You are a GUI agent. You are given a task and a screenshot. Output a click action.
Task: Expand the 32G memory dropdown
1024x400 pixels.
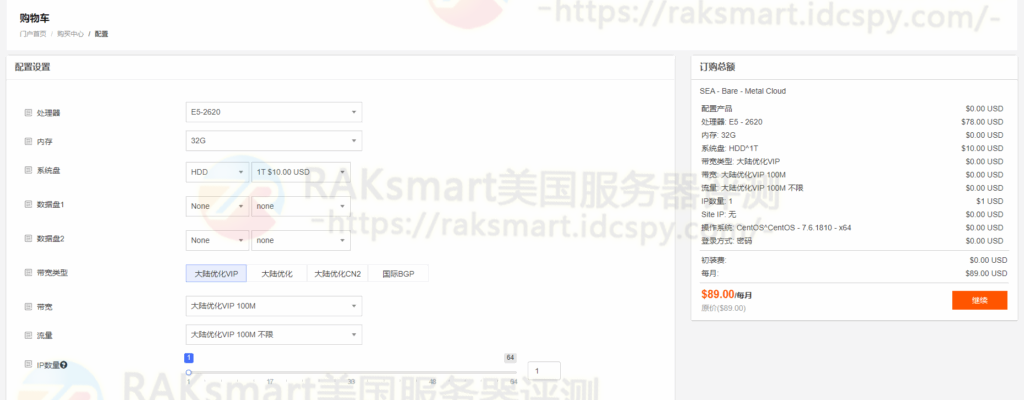point(273,141)
